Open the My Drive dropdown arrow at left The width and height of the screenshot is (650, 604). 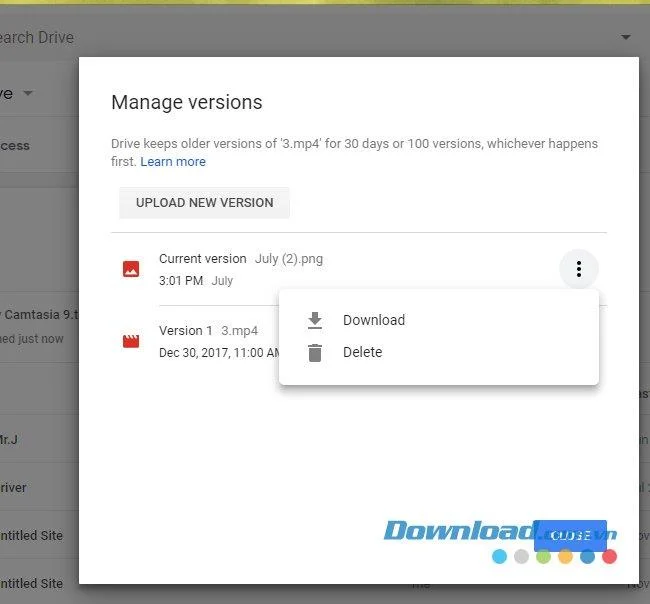coord(28,93)
